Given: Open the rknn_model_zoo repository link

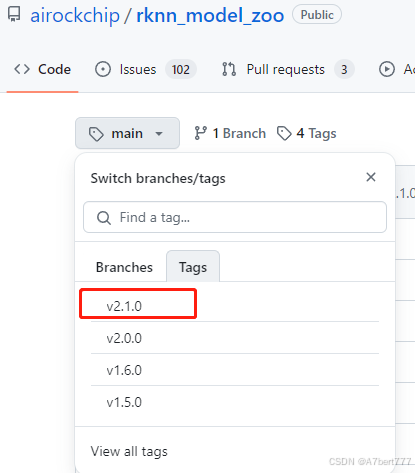Looking at the screenshot, I should tap(210, 16).
